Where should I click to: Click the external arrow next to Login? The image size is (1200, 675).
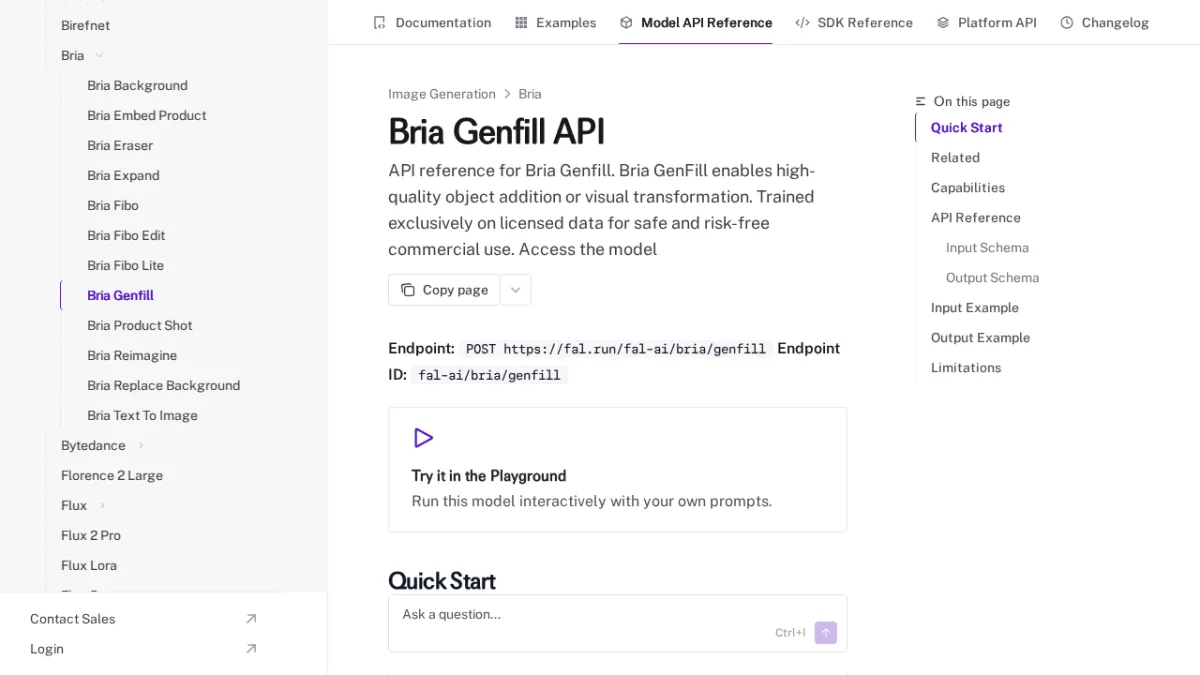pos(251,649)
